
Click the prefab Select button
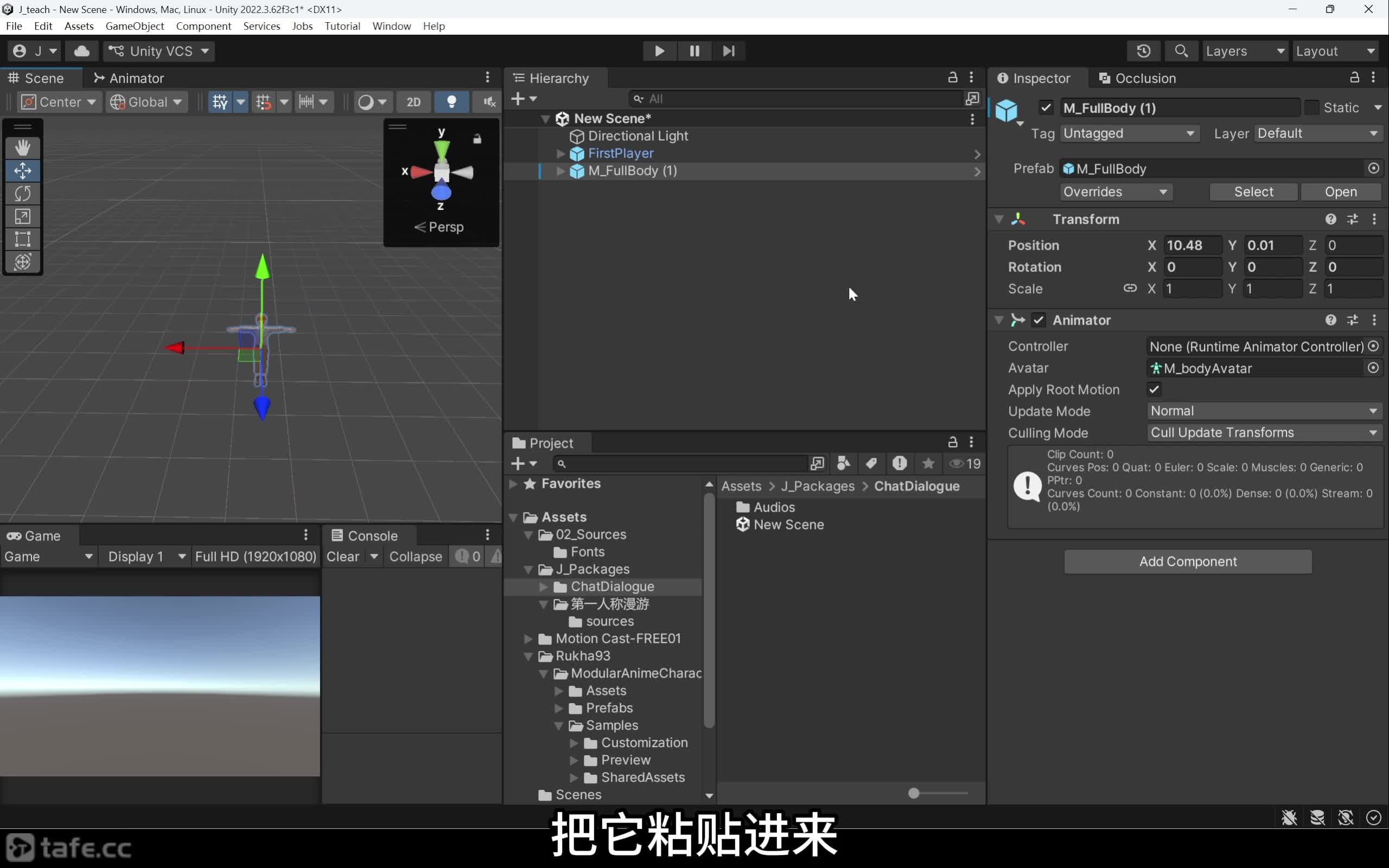1253,192
